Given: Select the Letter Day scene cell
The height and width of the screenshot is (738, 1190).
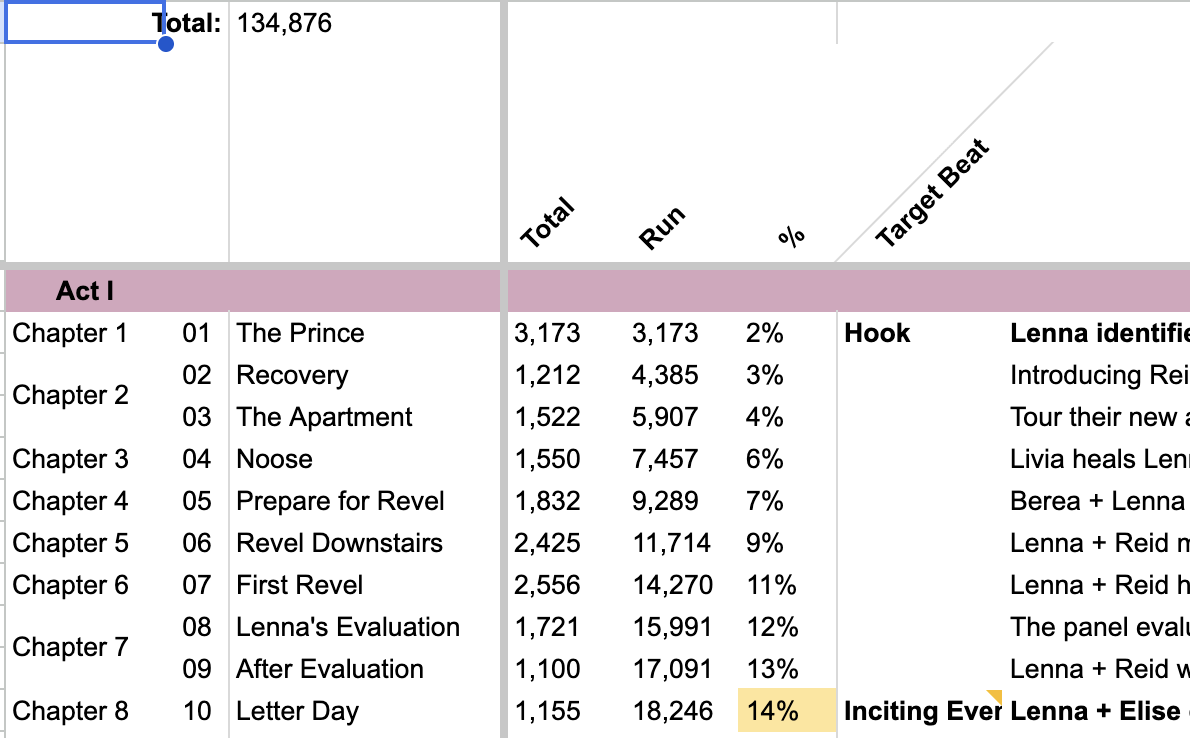Looking at the screenshot, I should point(297,711).
